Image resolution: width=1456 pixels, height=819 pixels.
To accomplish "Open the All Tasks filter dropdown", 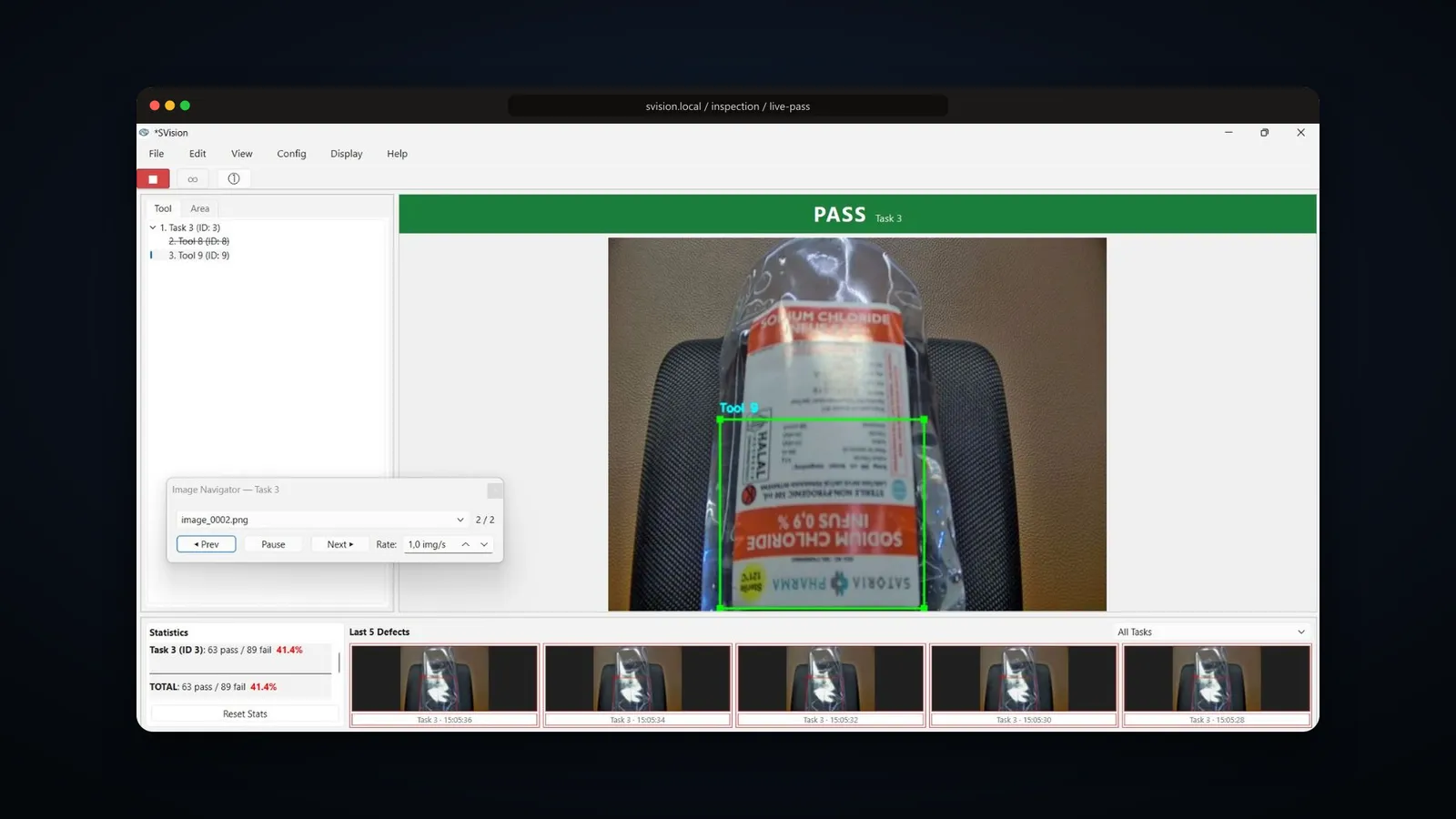I will [1211, 632].
